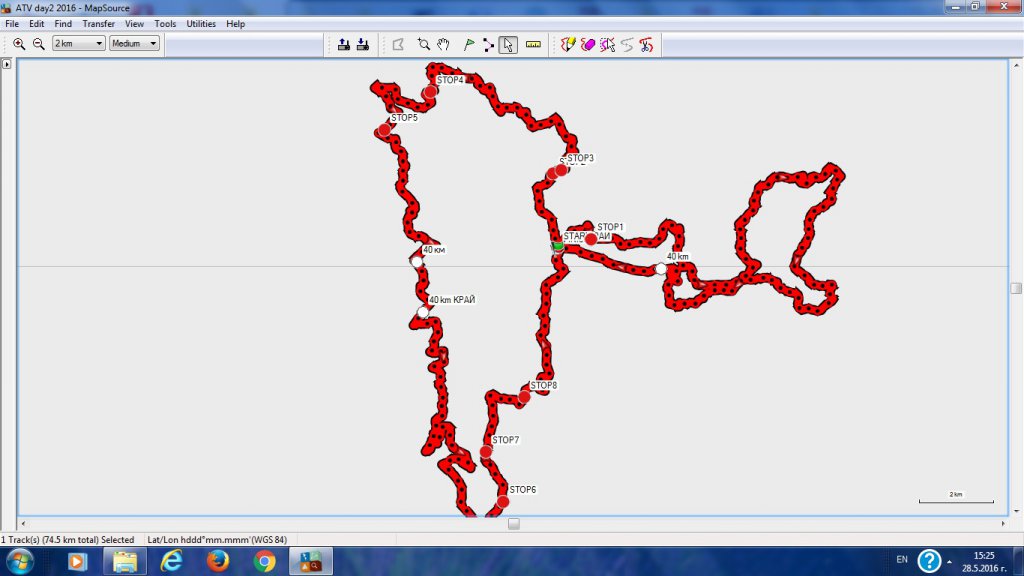The width and height of the screenshot is (1024, 576).
Task: Select the arrow Selection tool
Action: point(508,44)
